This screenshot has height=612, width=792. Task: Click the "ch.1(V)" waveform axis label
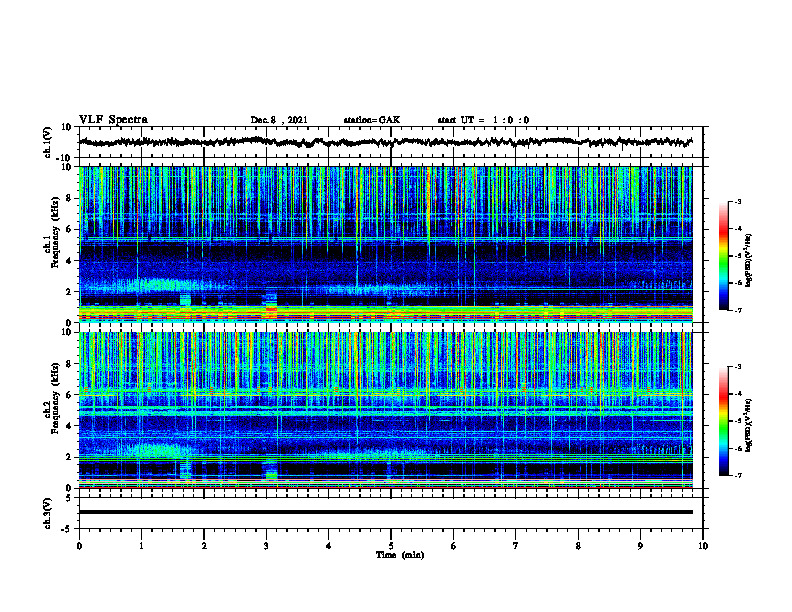point(48,142)
